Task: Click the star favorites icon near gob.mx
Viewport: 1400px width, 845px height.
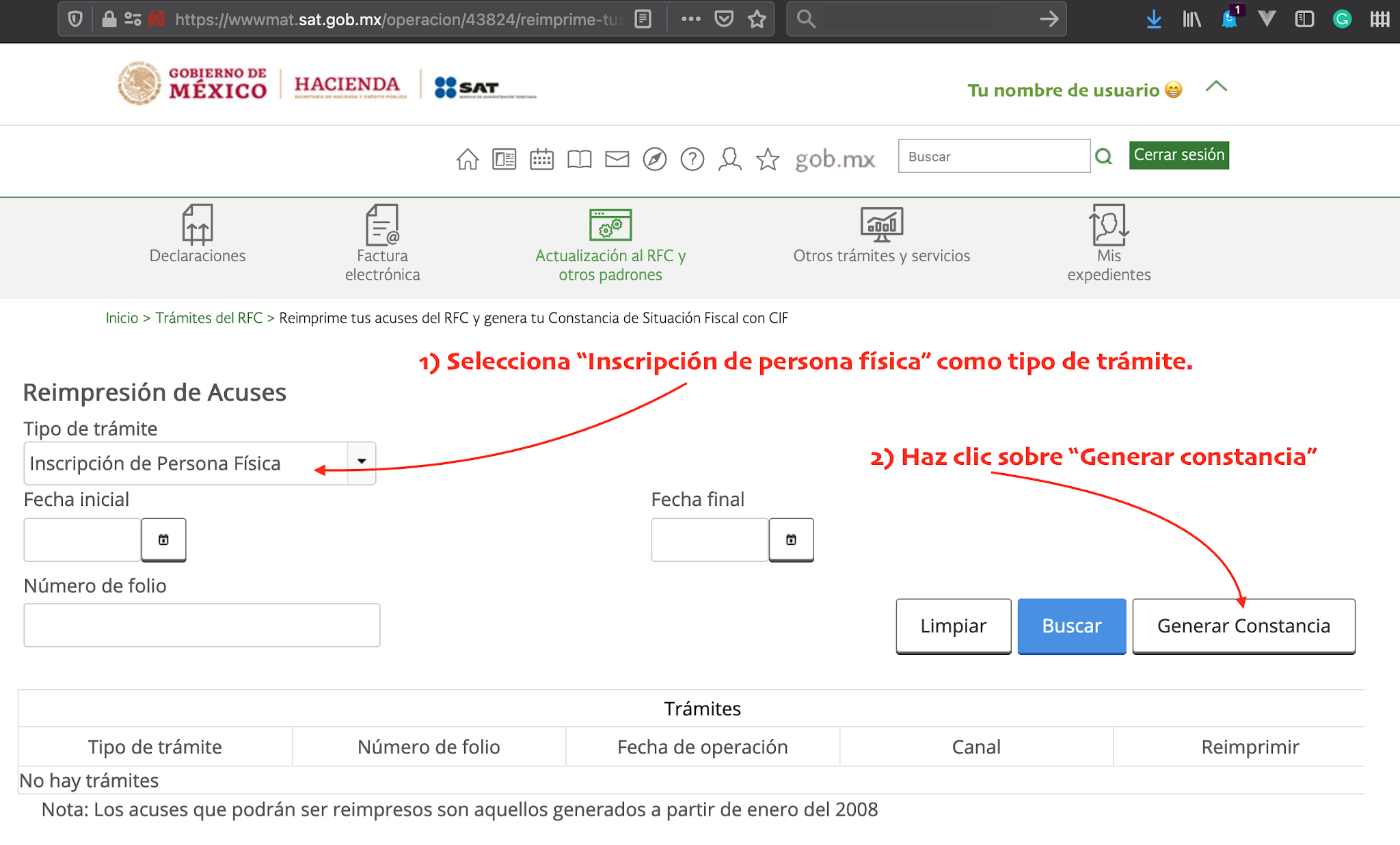Action: [767, 159]
